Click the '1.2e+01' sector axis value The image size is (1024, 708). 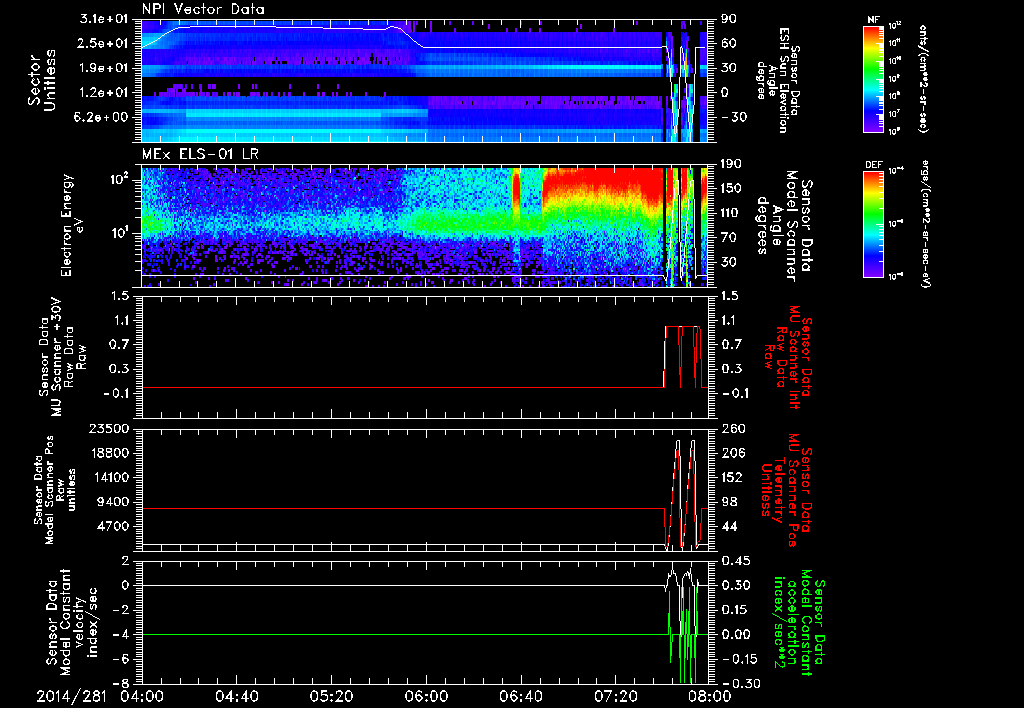[x=104, y=92]
